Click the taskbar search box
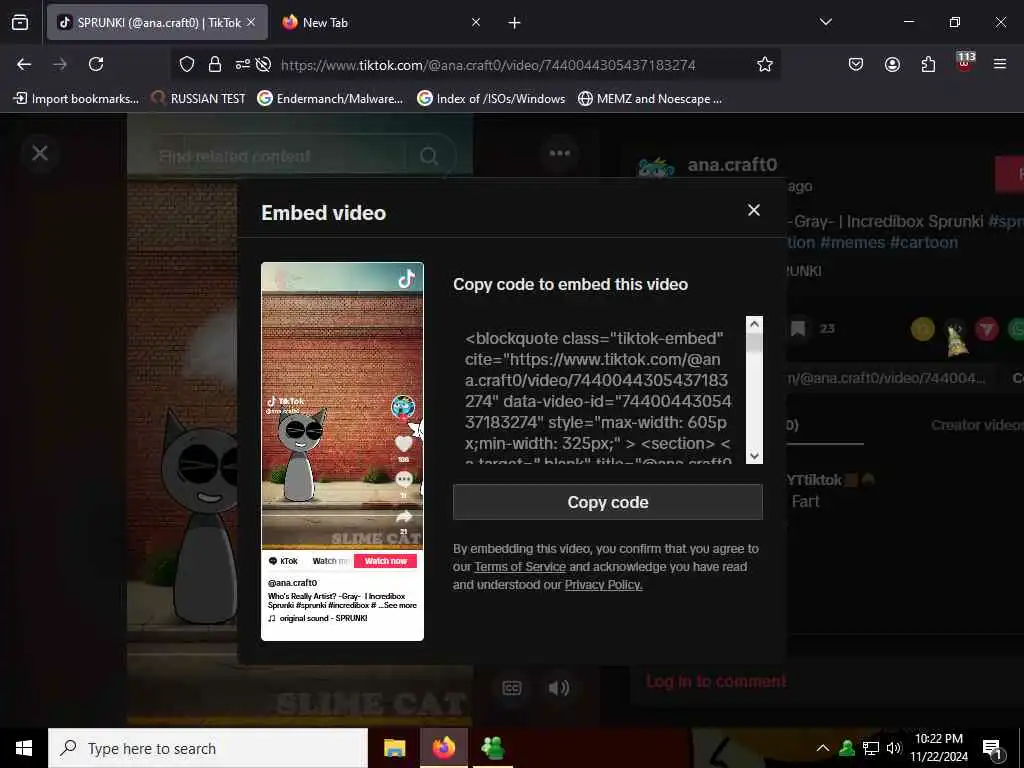This screenshot has width=1024, height=768. tap(208, 748)
